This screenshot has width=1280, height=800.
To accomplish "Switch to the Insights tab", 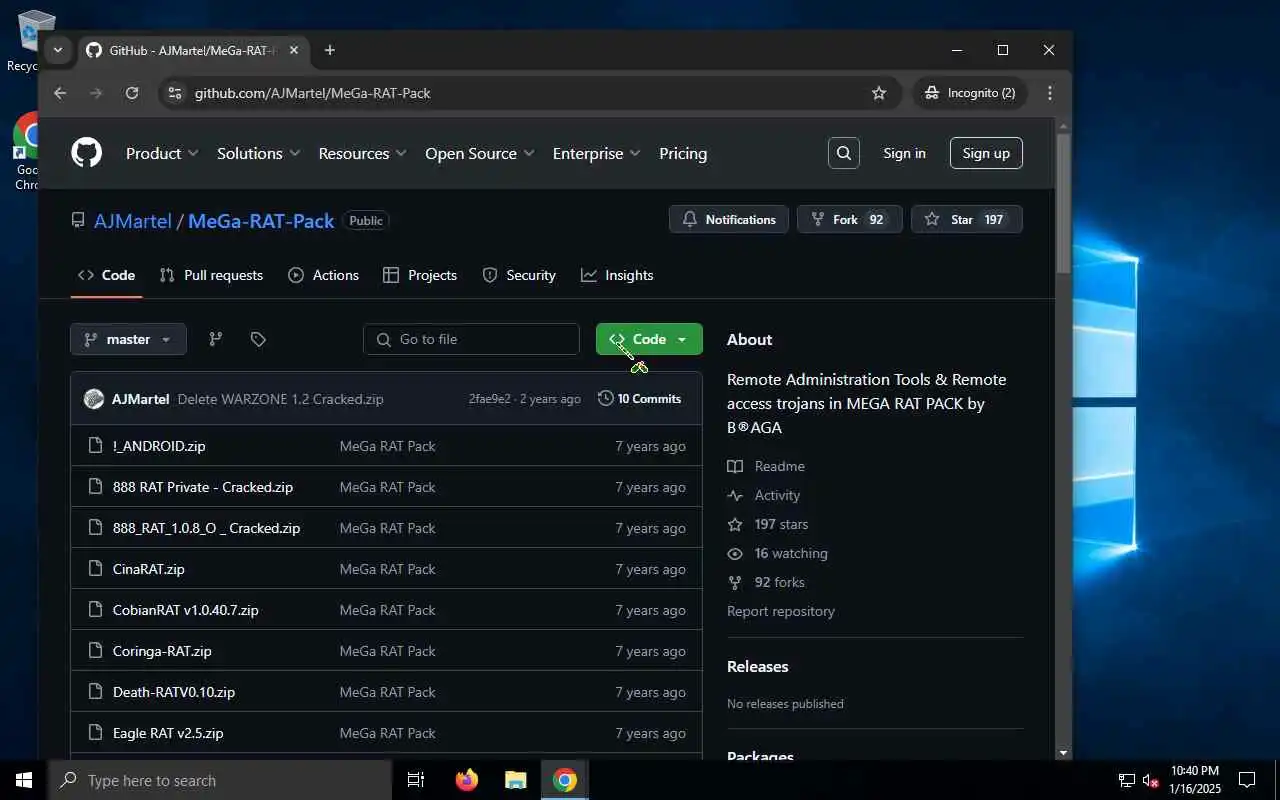I will pos(617,275).
